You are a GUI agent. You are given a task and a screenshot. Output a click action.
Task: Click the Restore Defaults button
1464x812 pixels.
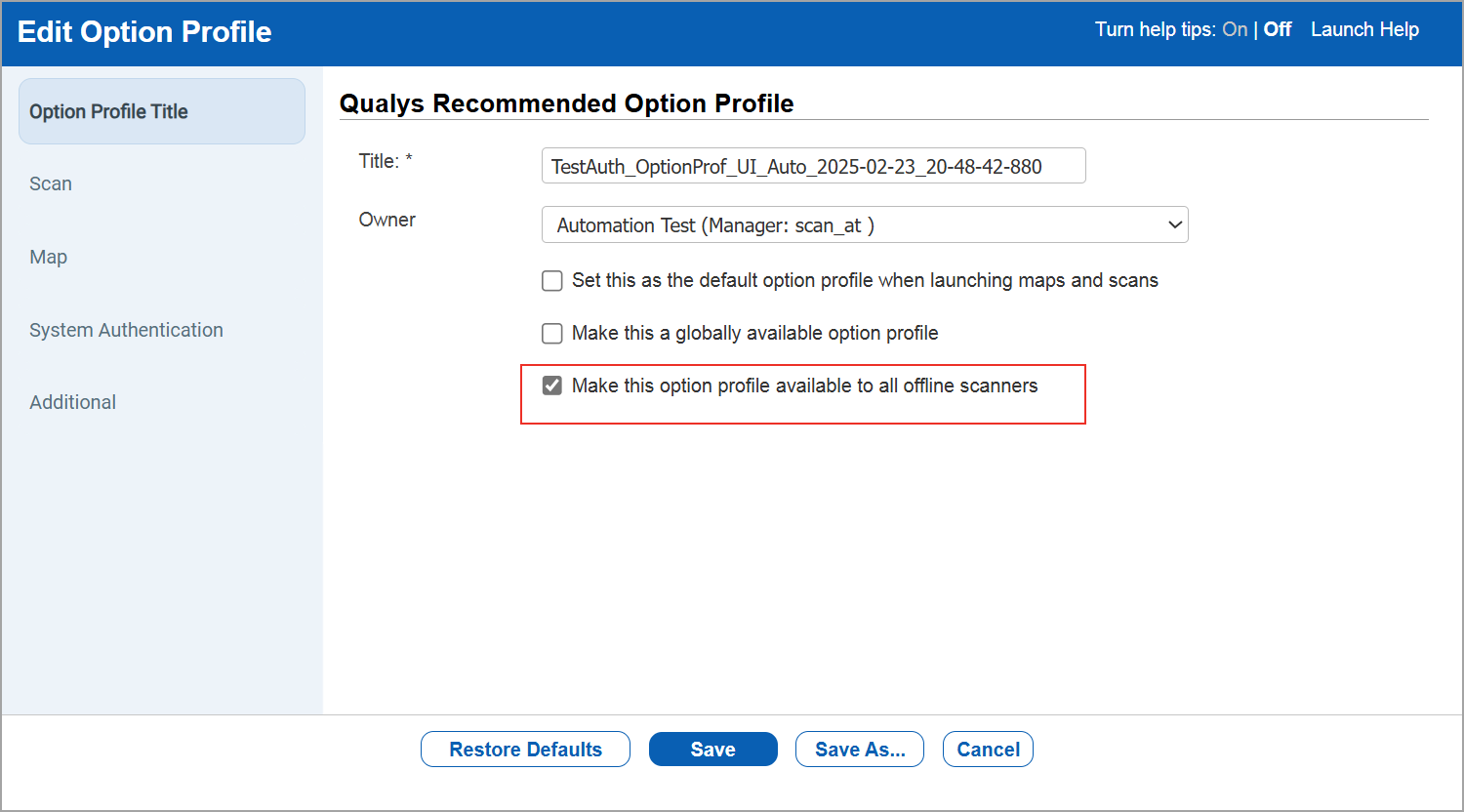click(525, 749)
